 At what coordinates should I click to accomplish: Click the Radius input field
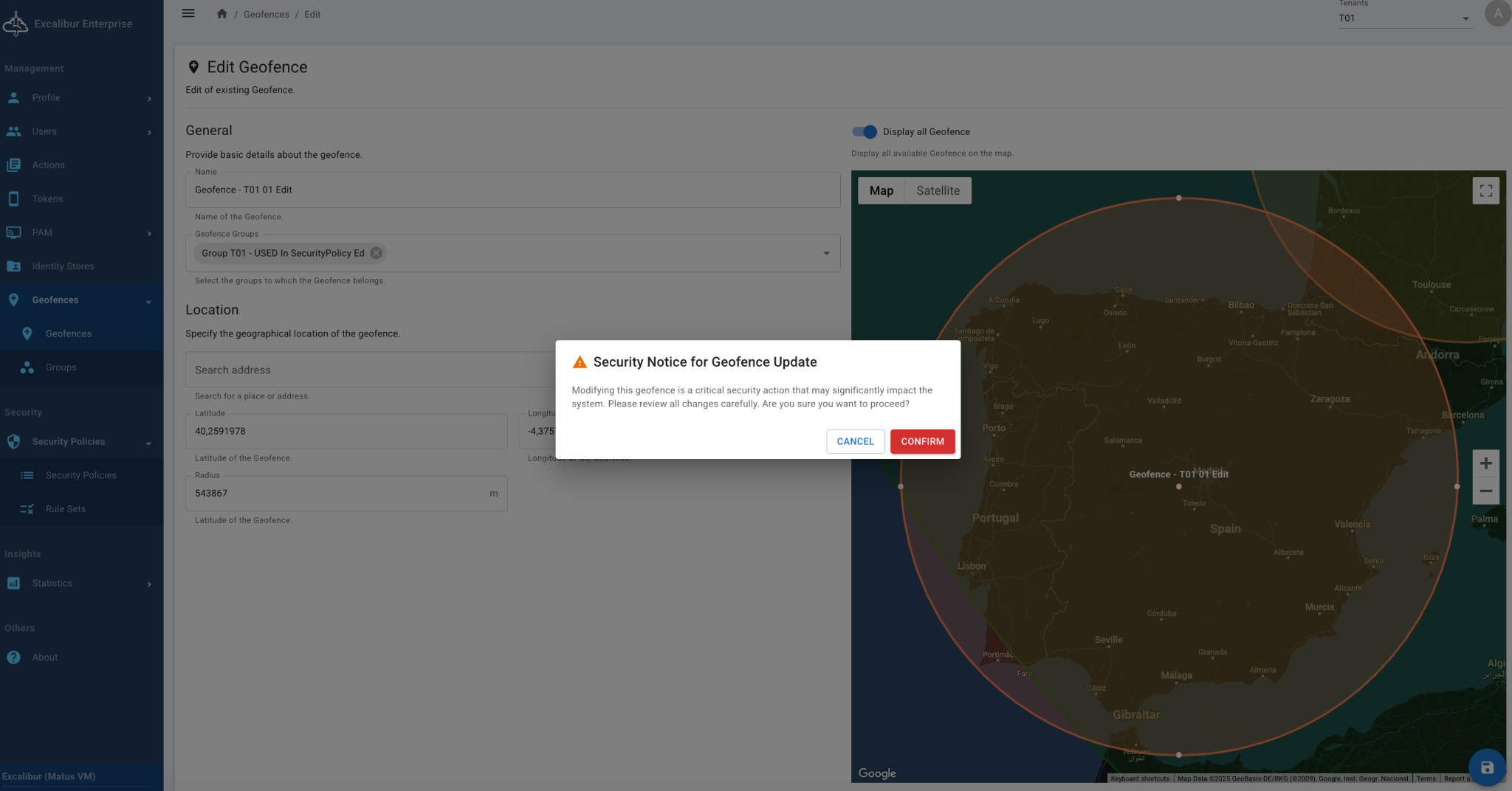[x=346, y=494]
